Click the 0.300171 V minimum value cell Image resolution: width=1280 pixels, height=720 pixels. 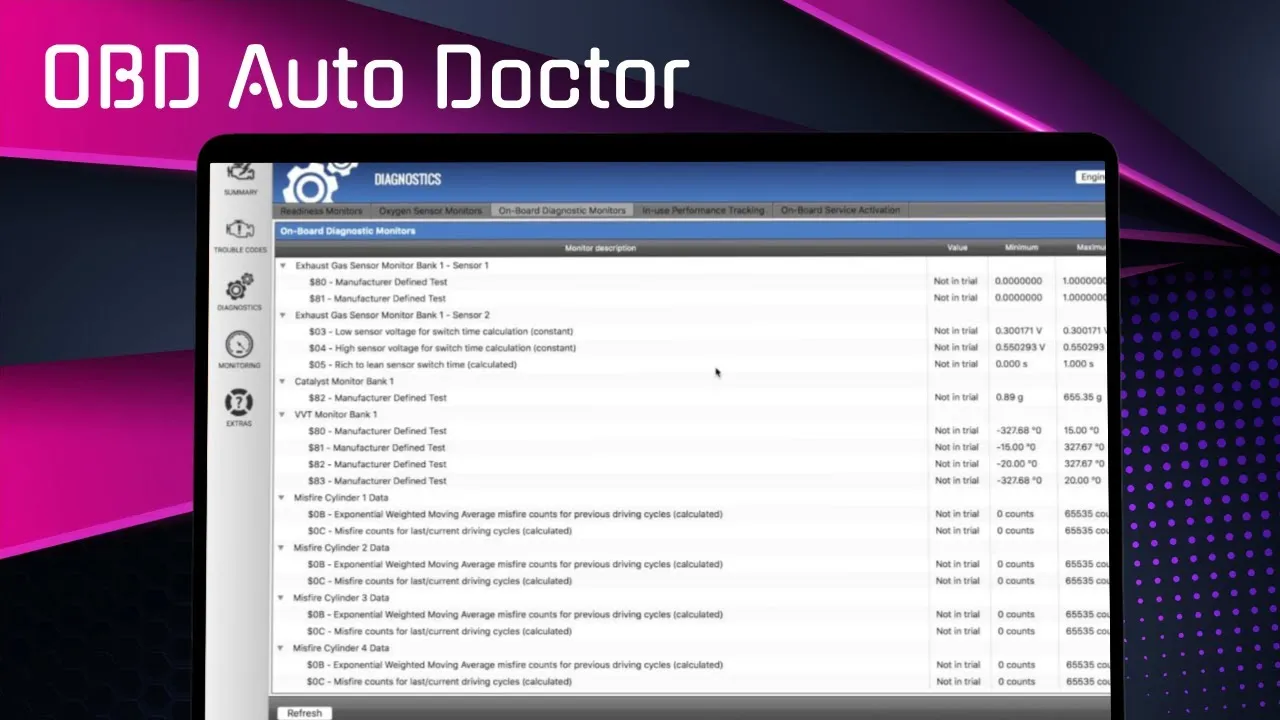click(1020, 331)
